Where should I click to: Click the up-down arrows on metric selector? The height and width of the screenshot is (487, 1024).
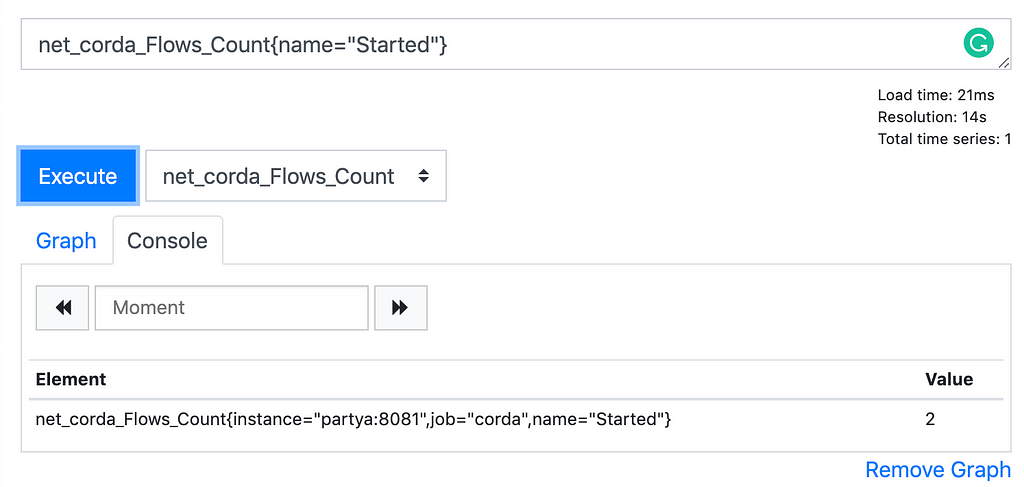pos(424,176)
